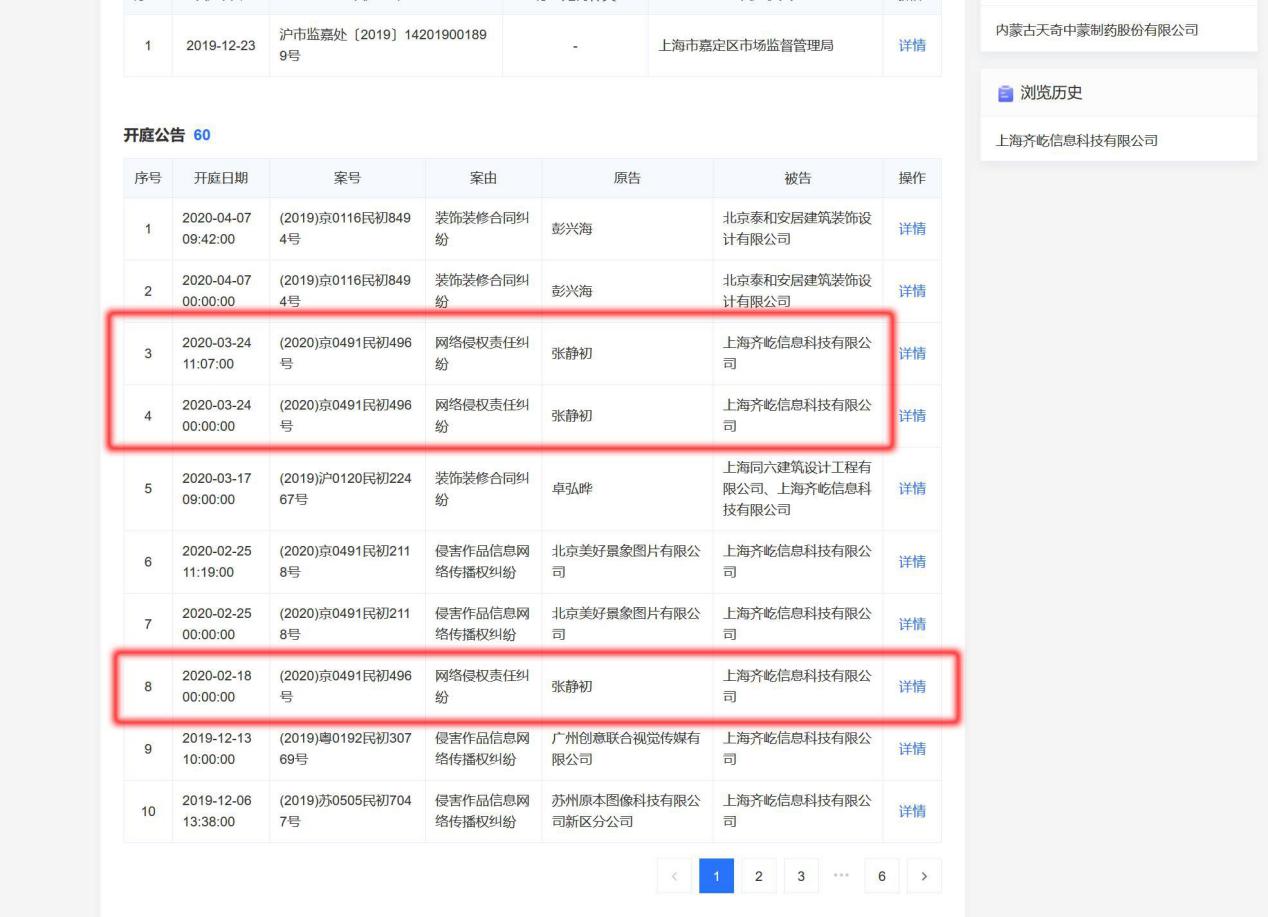Screen dimensions: 1268x917
Task: Click the pagination ellipsis to jump pages
Action: tap(840, 875)
